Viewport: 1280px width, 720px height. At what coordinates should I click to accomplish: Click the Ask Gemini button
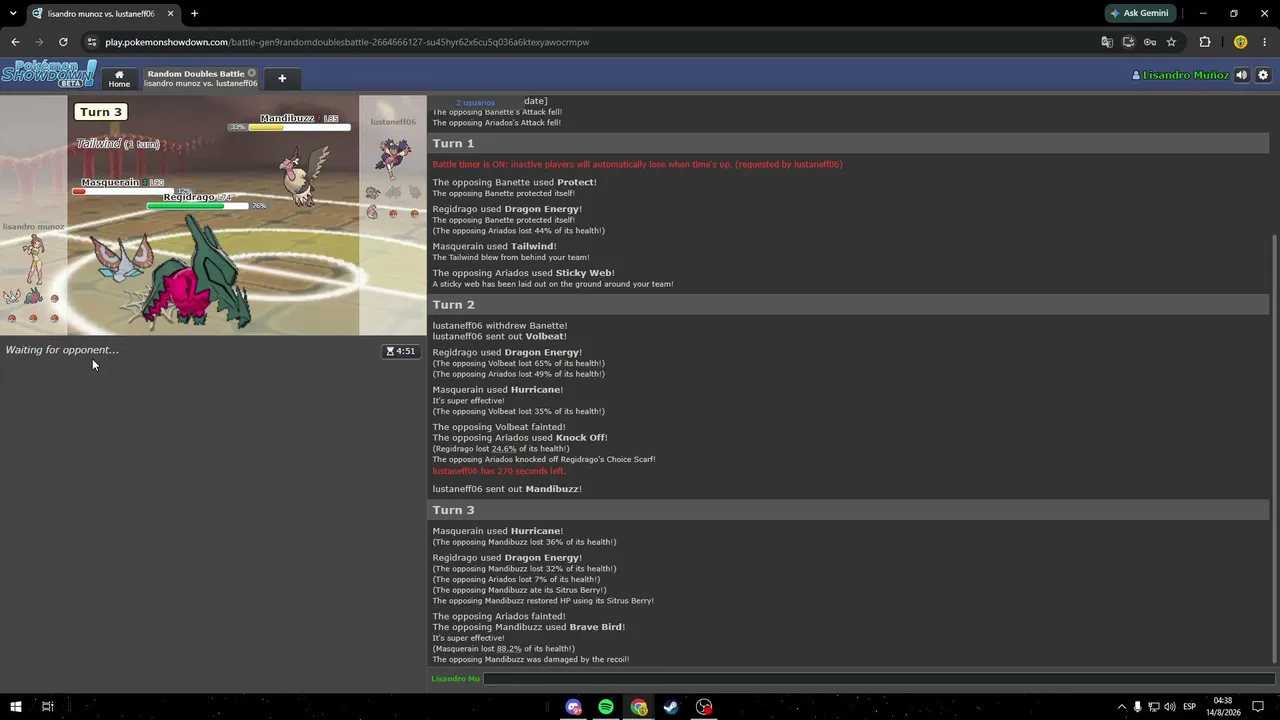click(x=1139, y=13)
